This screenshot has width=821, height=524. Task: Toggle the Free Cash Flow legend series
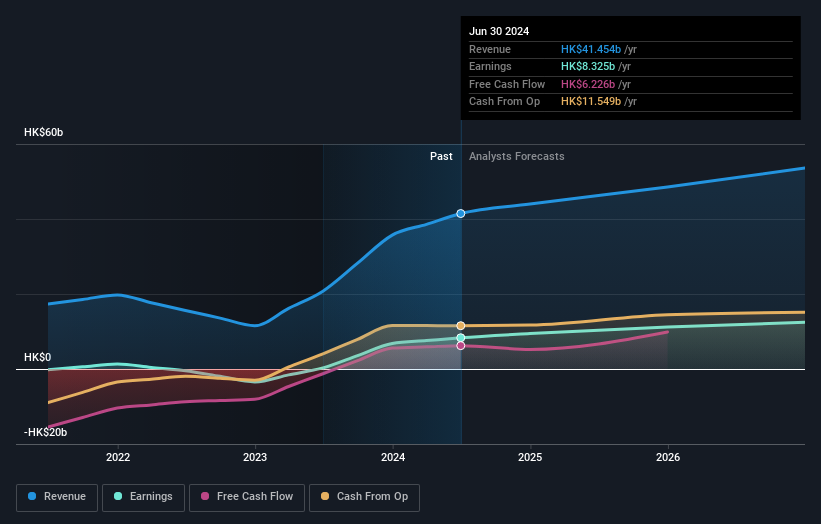(x=247, y=497)
